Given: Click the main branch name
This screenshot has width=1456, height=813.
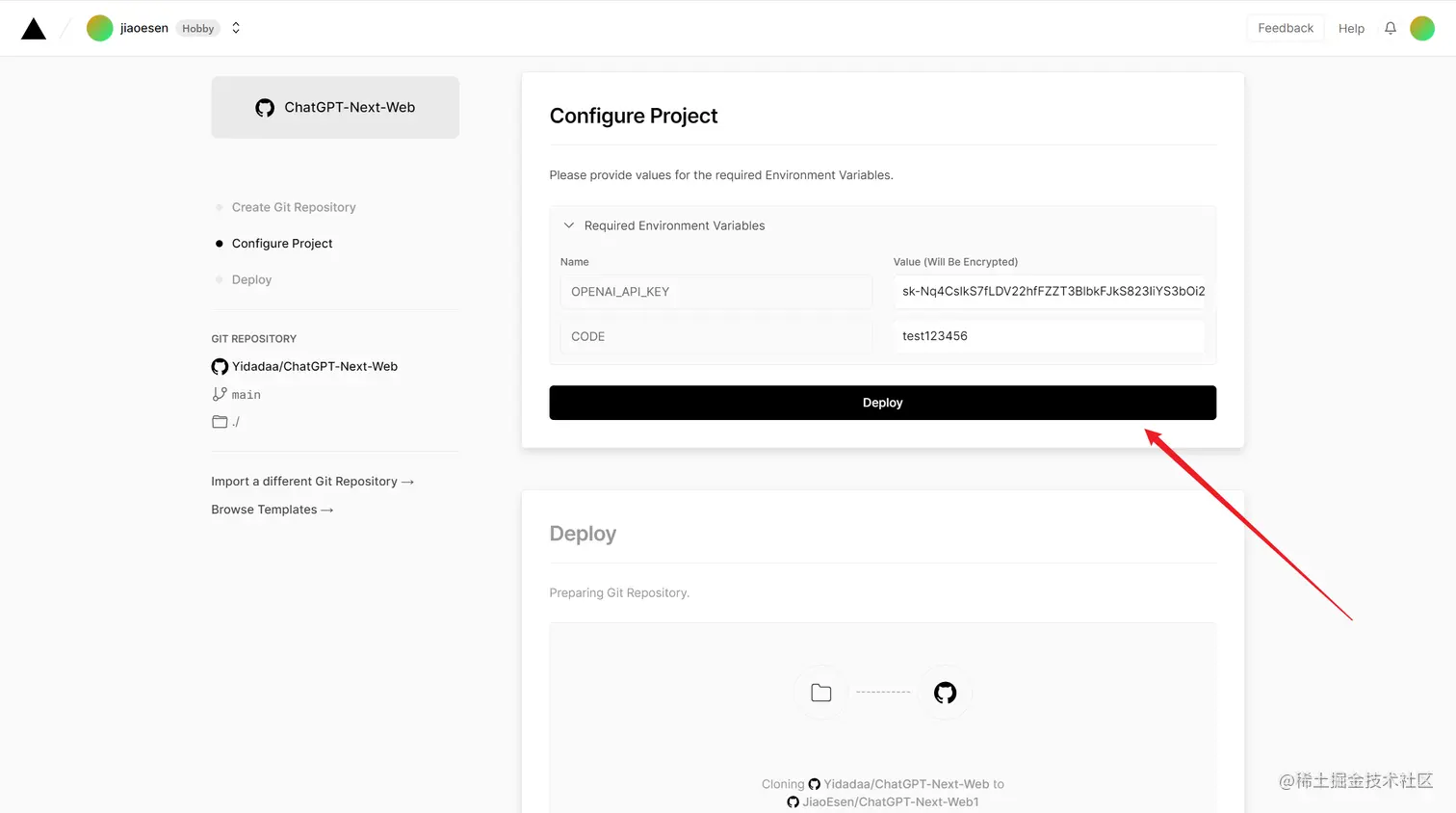Looking at the screenshot, I should 246,395.
